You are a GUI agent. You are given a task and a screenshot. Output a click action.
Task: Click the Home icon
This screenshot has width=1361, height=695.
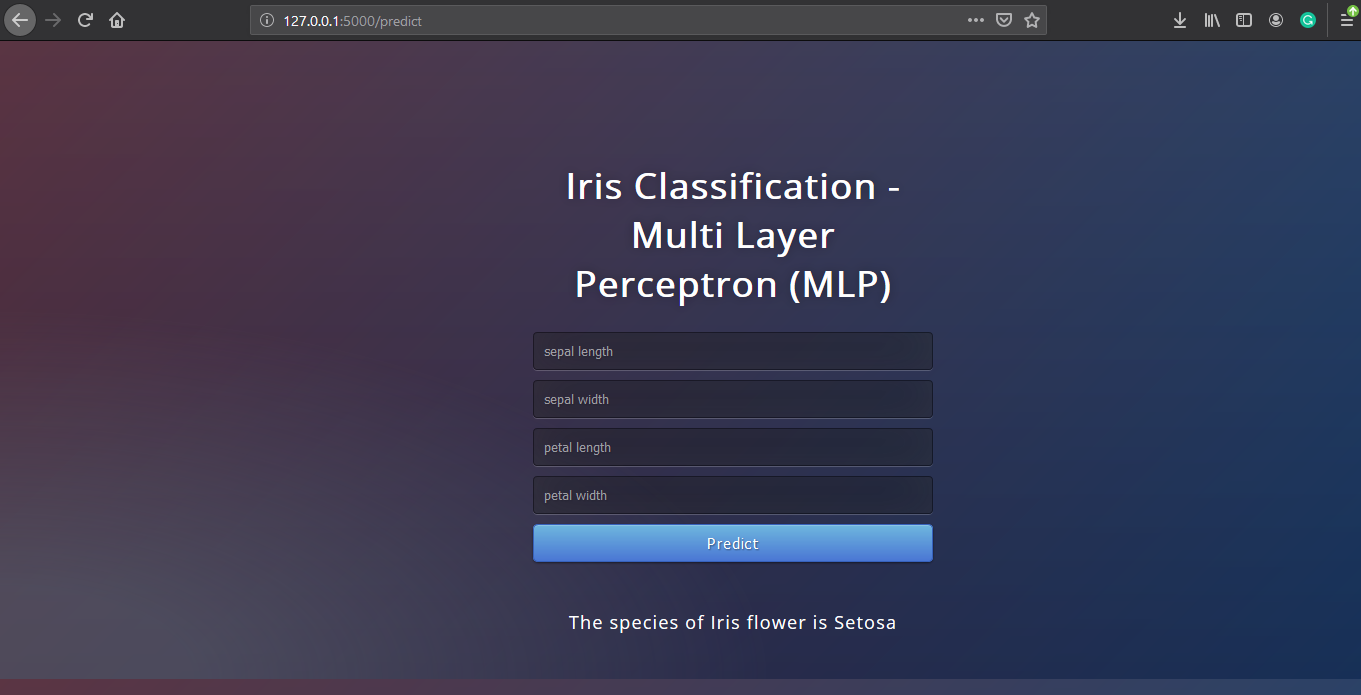tap(116, 18)
